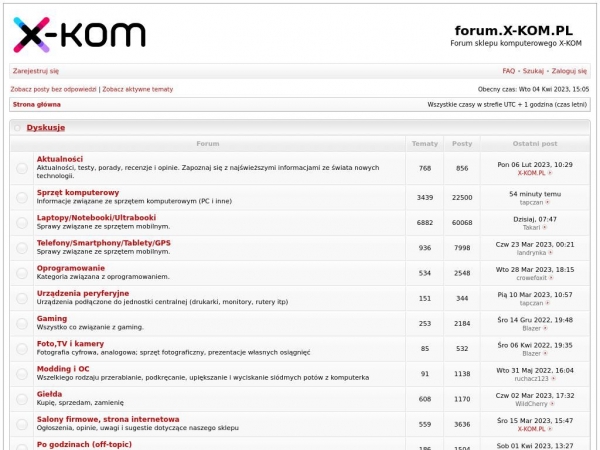Open crowefoxit user profile
The image size is (600, 450).
[x=532, y=278]
